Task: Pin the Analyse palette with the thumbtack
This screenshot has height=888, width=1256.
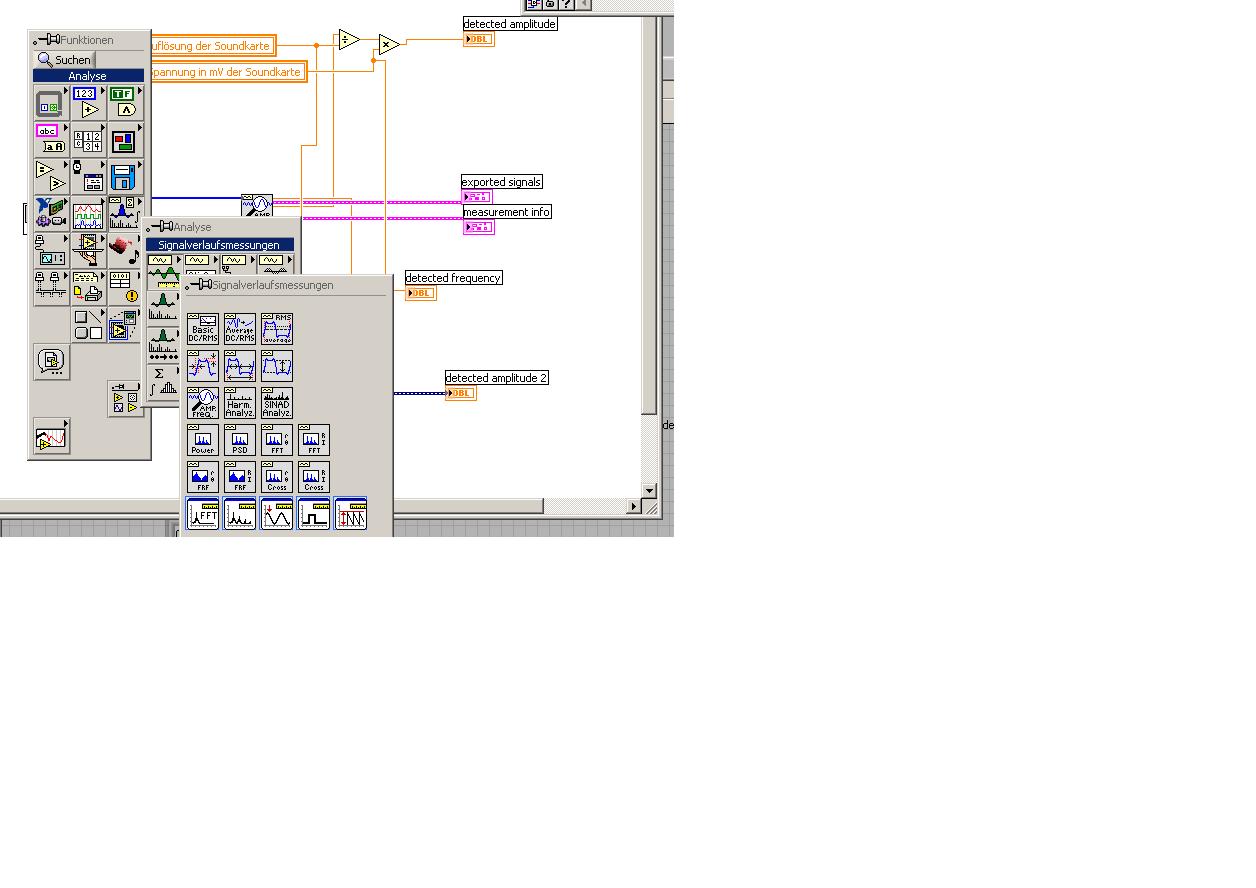Action: pyautogui.click(x=159, y=227)
